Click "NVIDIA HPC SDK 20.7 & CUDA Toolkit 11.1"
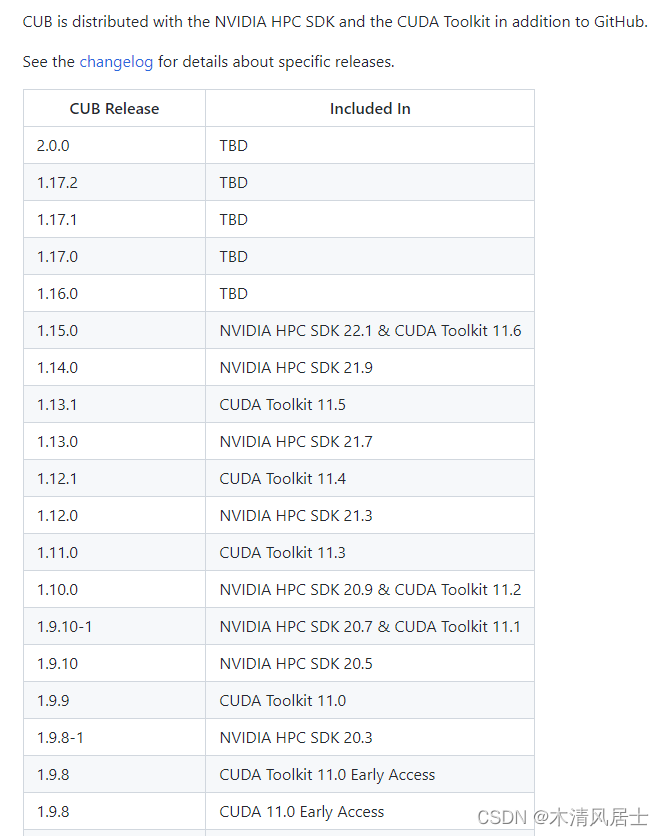Viewport: 664px width, 836px height. pos(370,626)
